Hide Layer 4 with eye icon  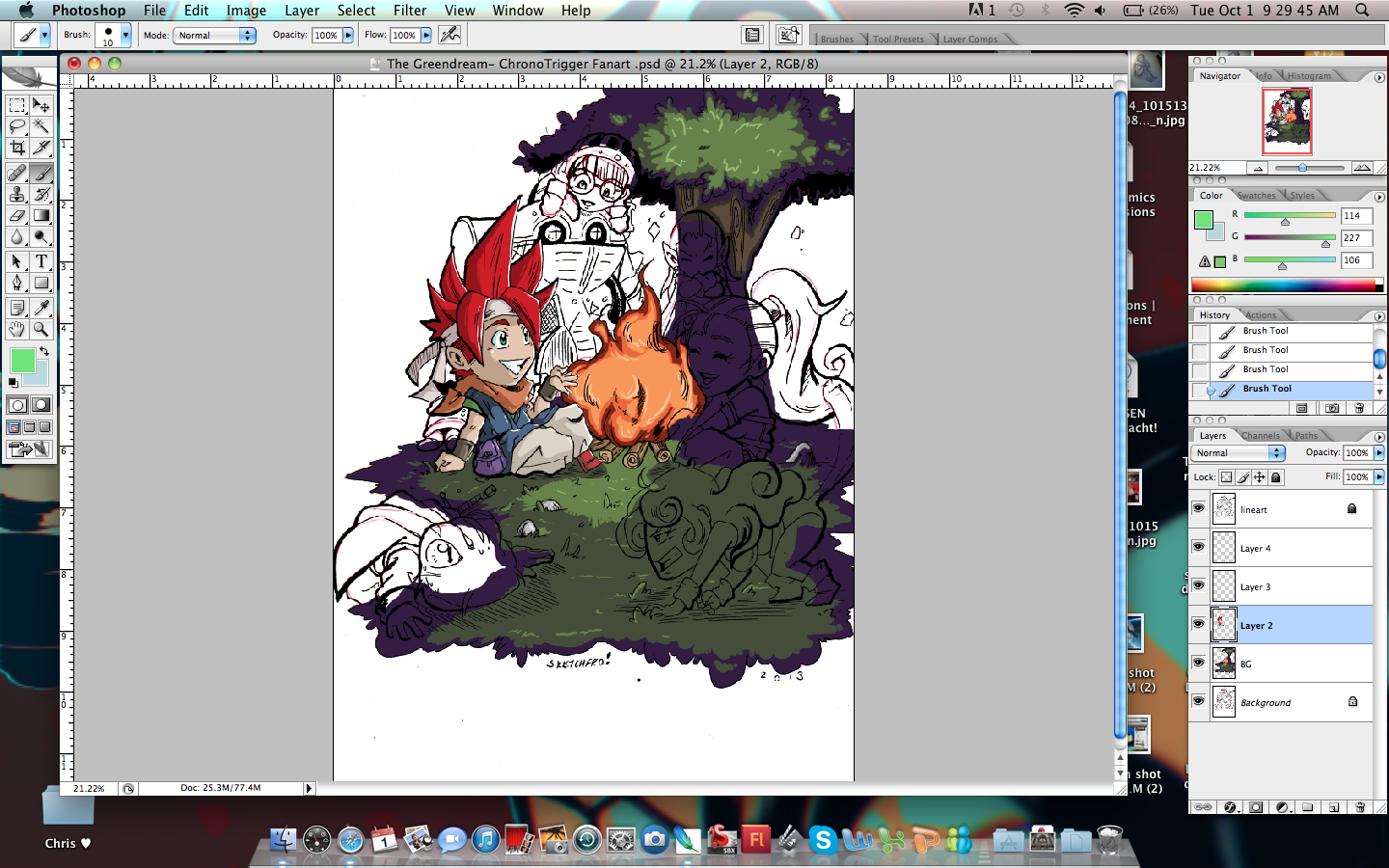(x=1199, y=547)
